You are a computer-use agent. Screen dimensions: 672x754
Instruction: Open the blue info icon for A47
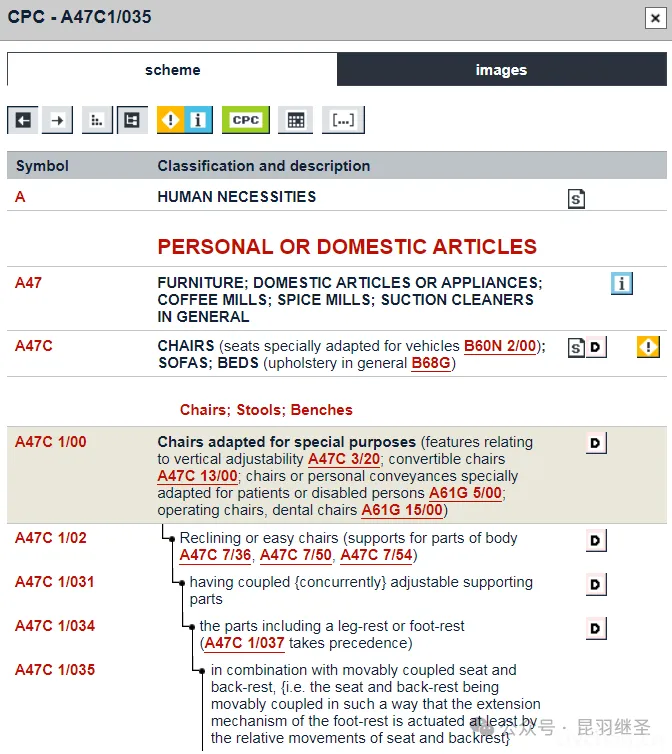(x=622, y=284)
